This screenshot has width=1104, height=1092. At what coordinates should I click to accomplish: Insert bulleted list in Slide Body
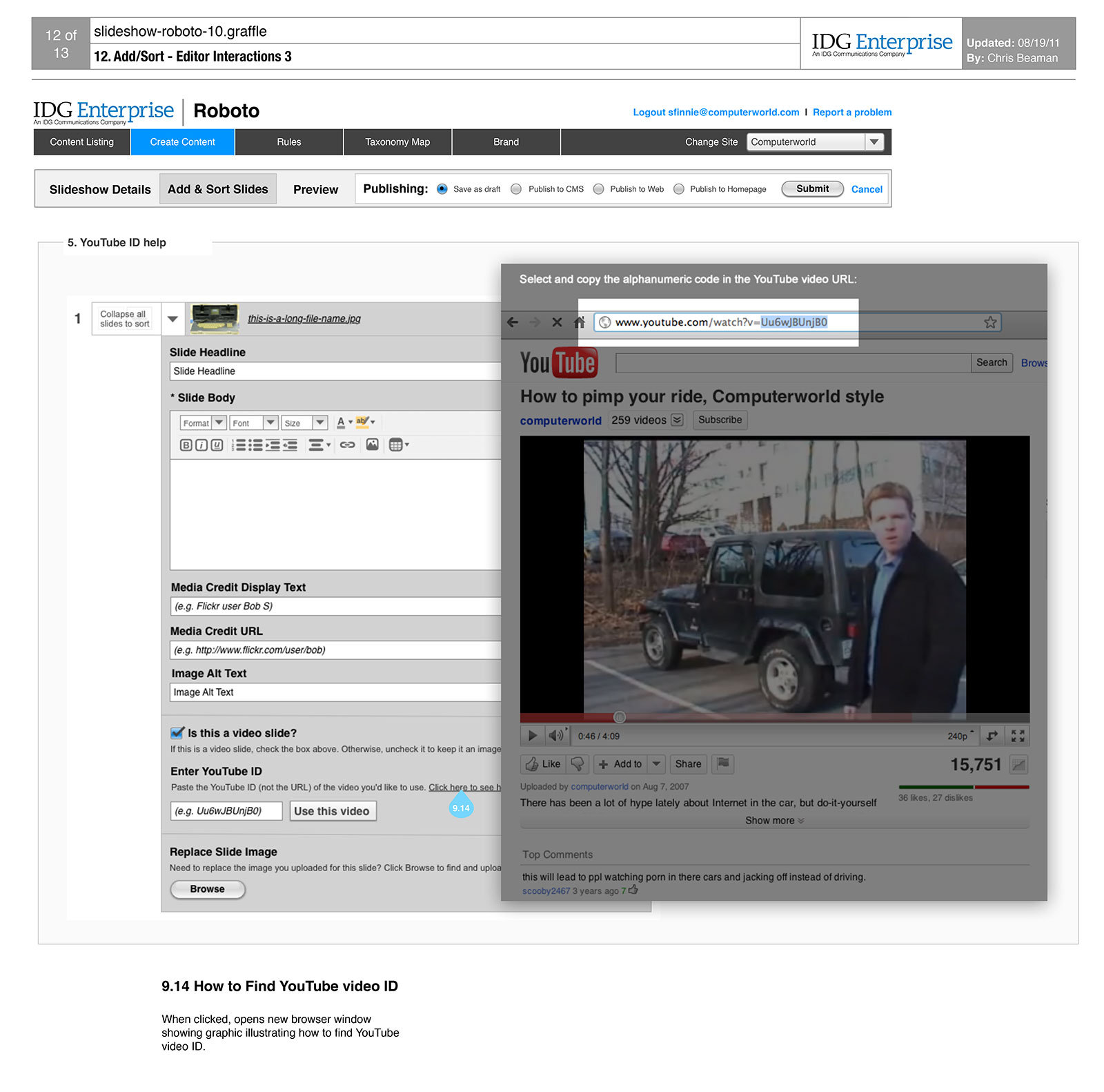255,445
